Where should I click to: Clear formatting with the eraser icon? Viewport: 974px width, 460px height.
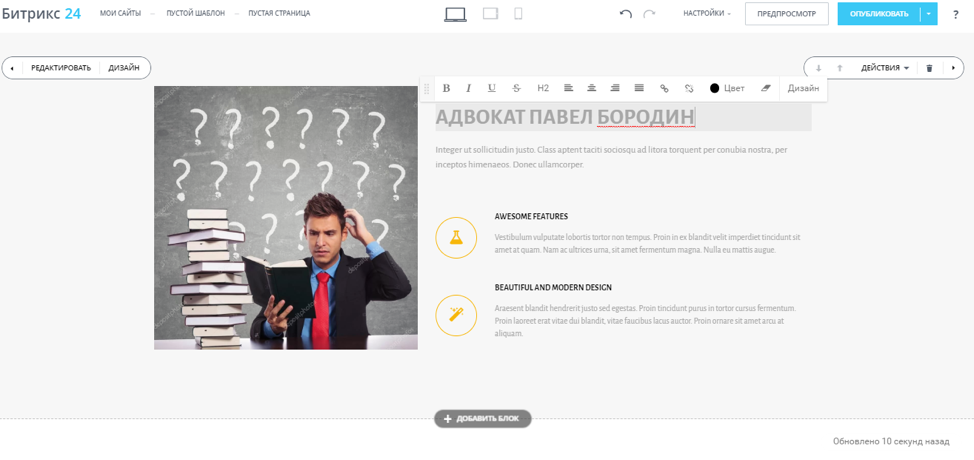click(x=766, y=88)
